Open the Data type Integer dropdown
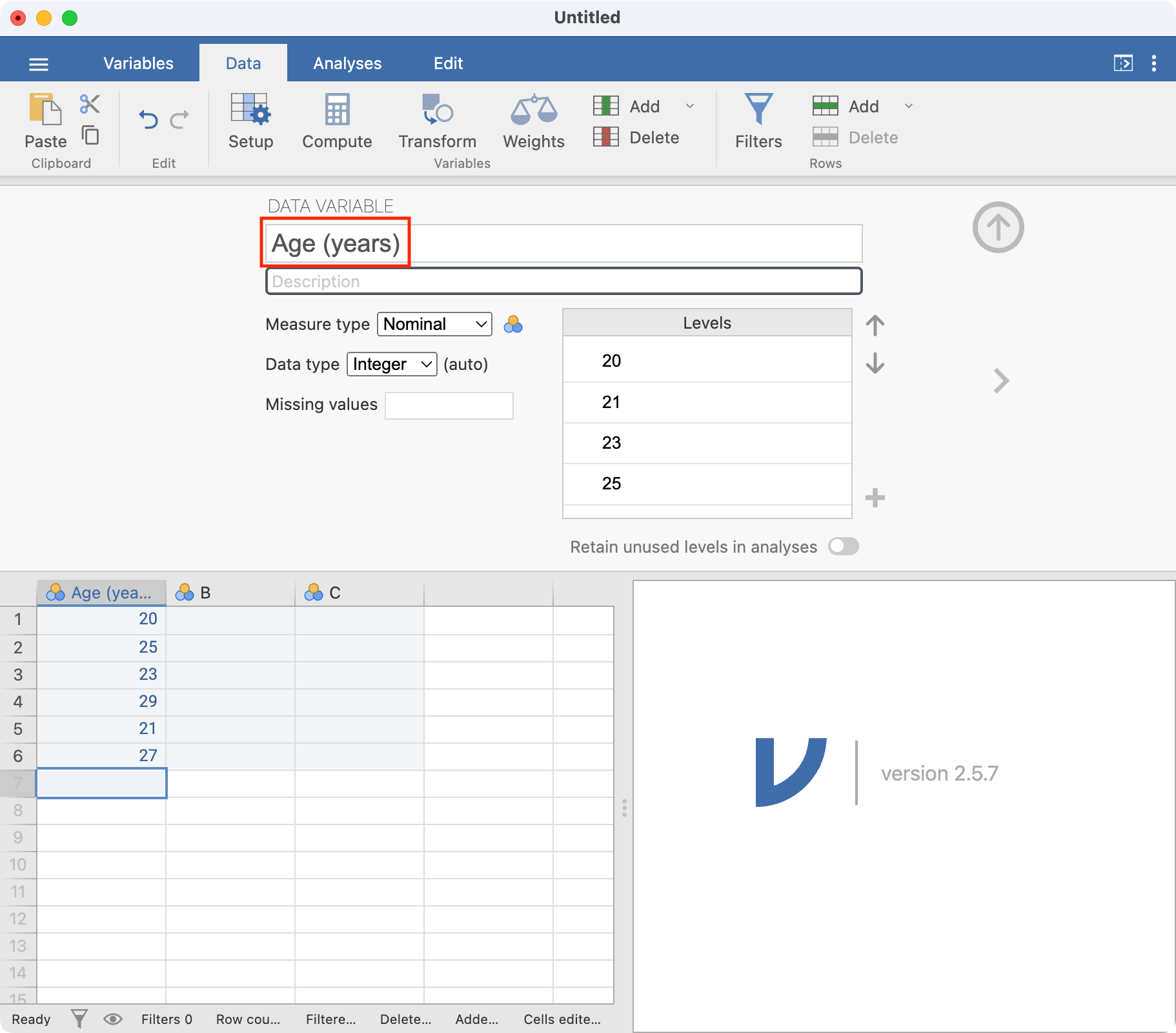 pos(392,364)
